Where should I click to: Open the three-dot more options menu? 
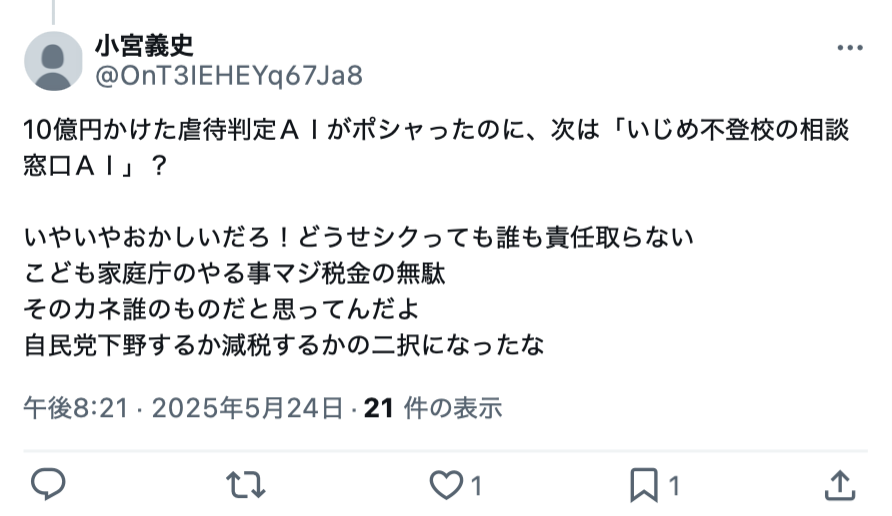850,48
